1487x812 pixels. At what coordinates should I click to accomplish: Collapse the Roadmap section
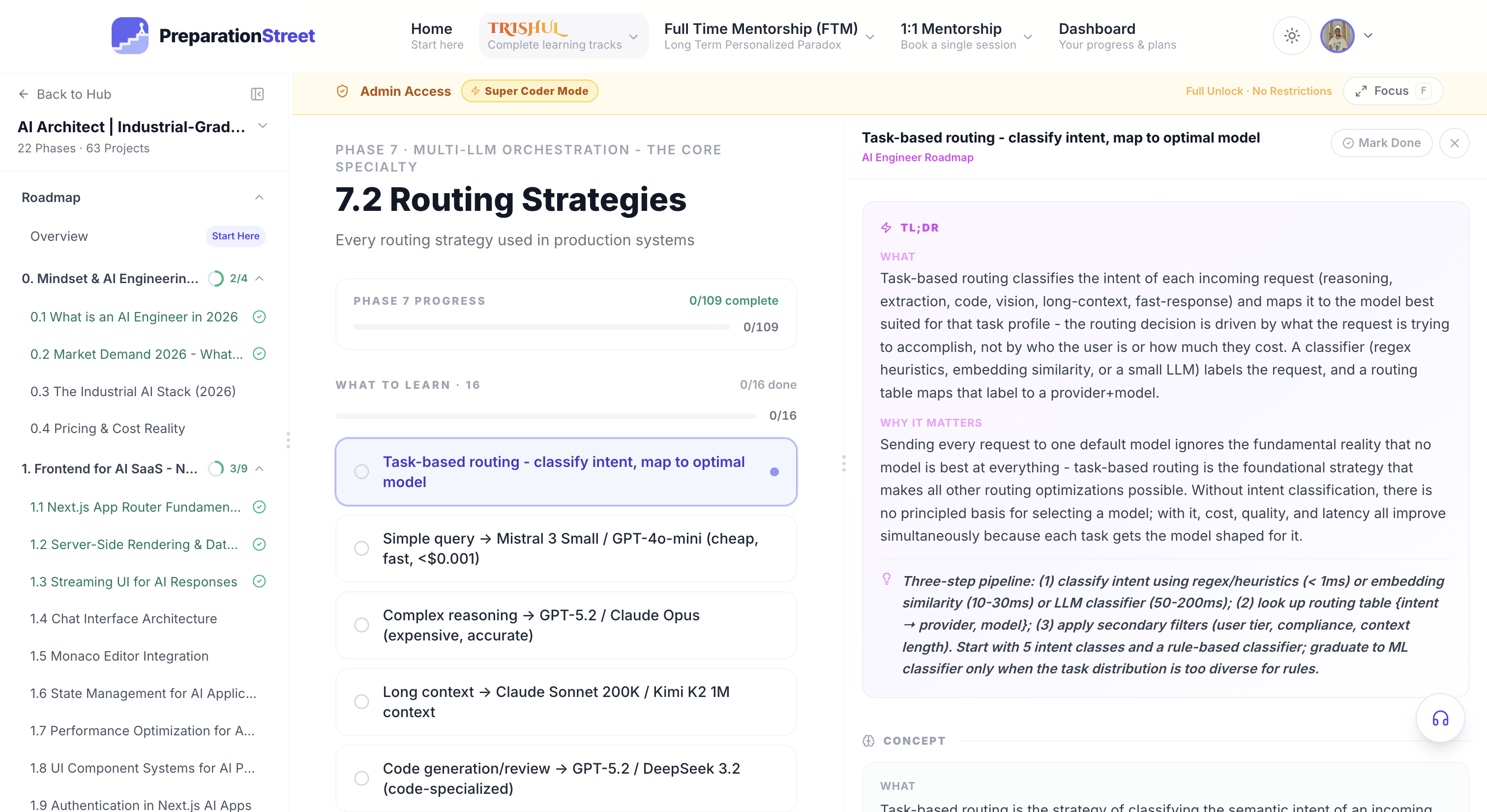(259, 198)
